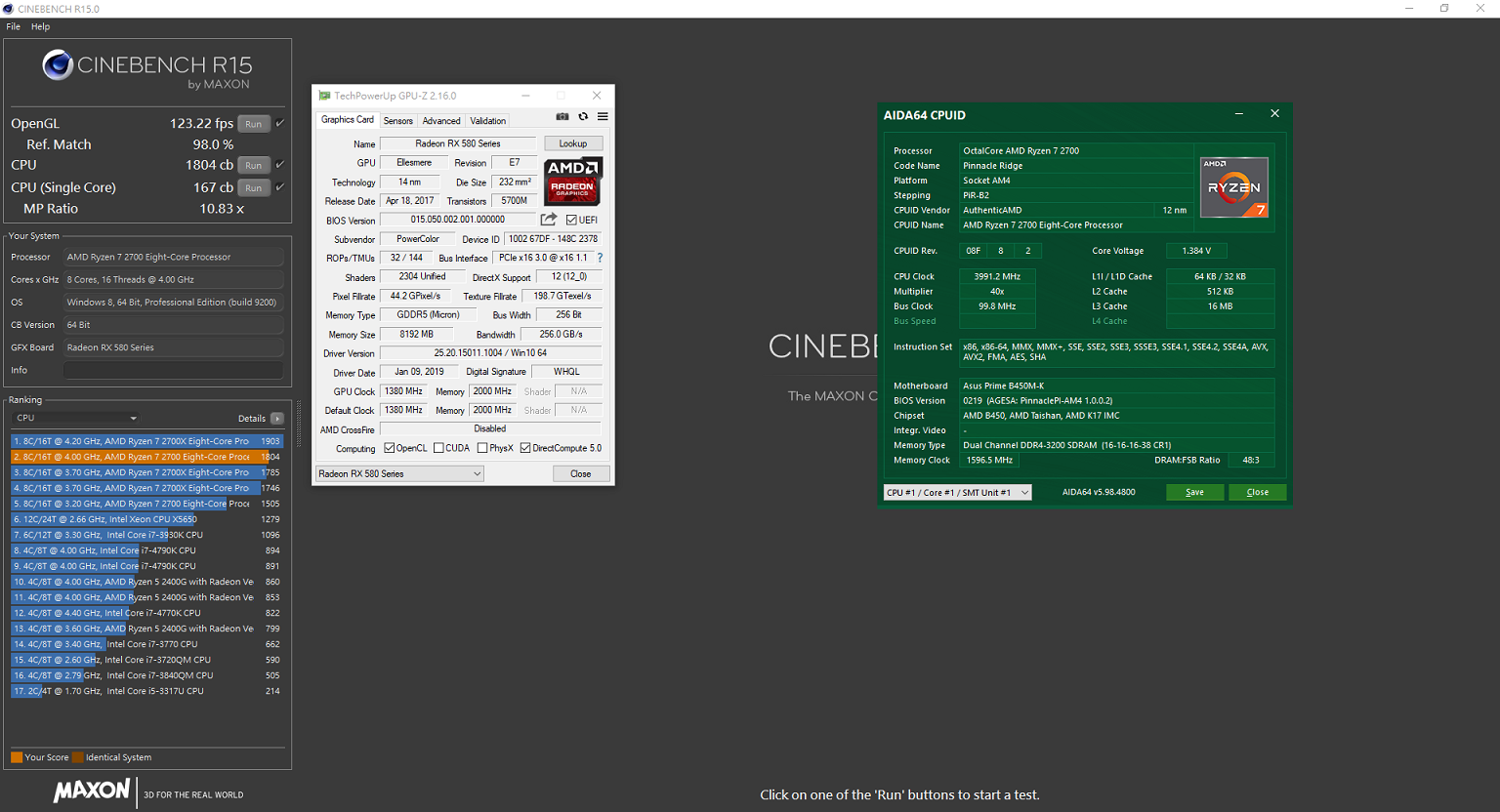Click the MP Ratio value 10.83 x
The image size is (1500, 812).
(x=222, y=209)
